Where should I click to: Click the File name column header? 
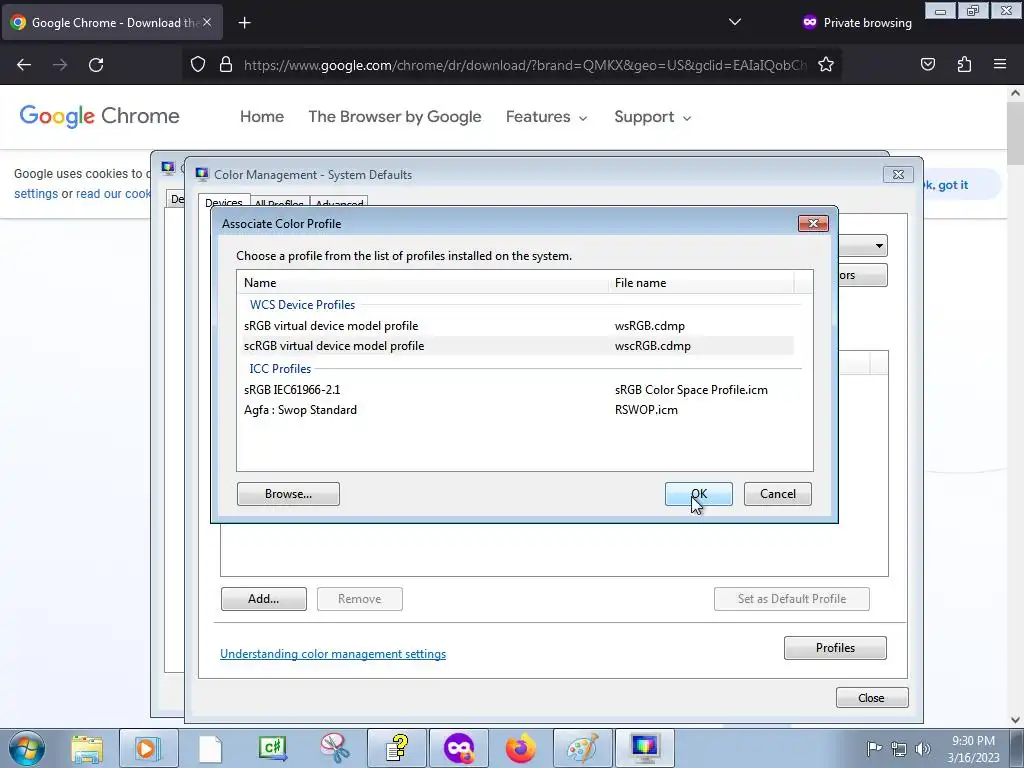(x=701, y=283)
